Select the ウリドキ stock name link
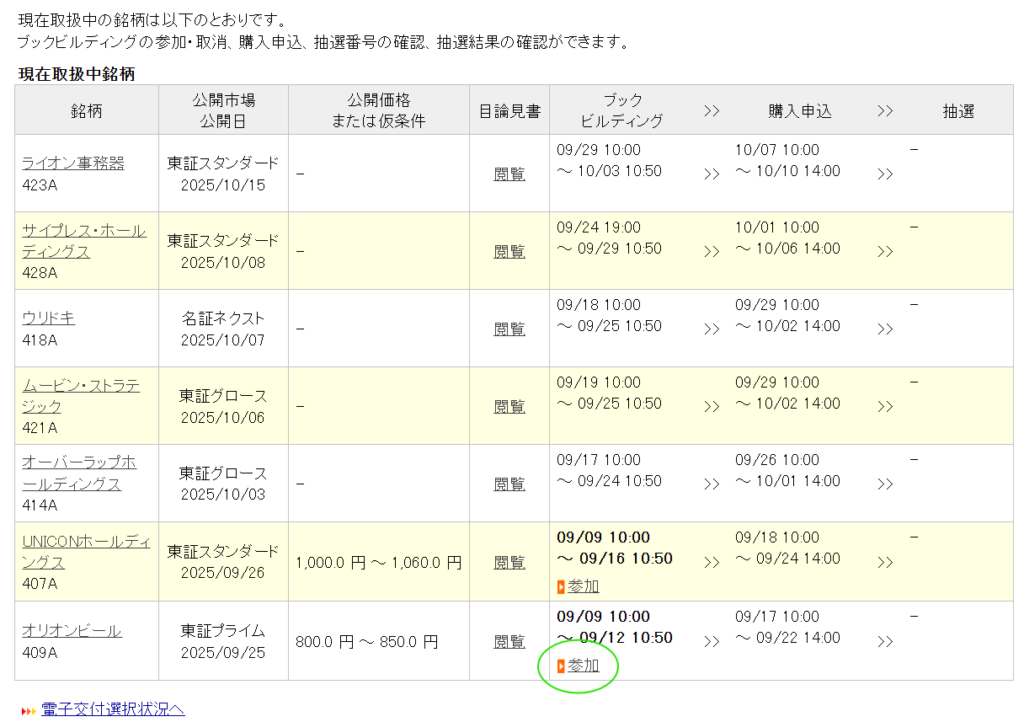Viewport: 1024px width, 722px height. tap(48, 318)
